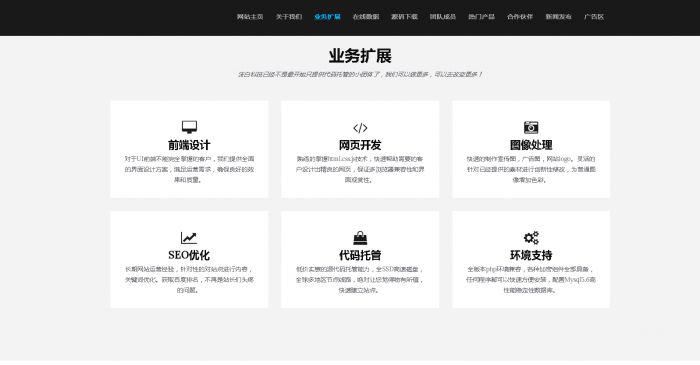700x365 pixels.
Task: Click the italic subtitle under 业务扩展 title
Action: [360, 75]
